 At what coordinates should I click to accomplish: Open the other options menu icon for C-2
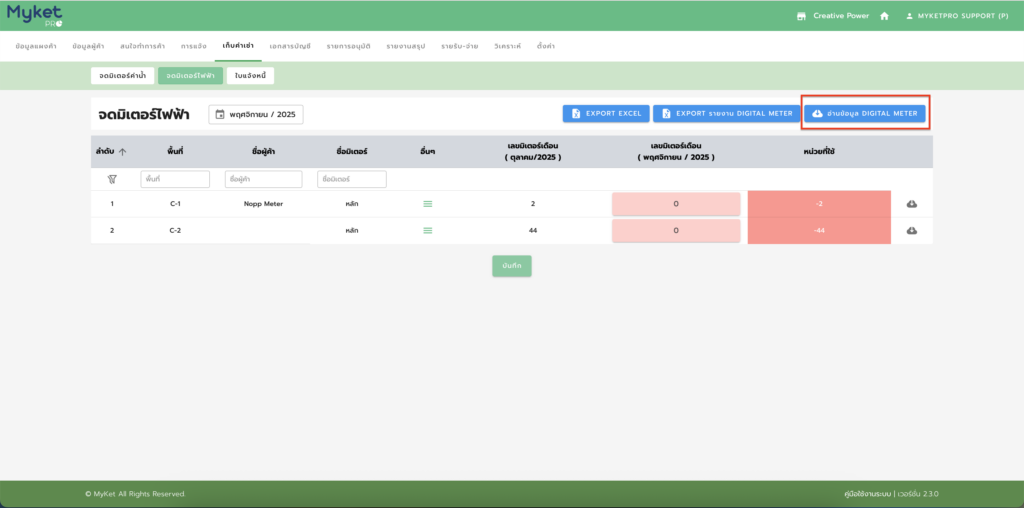[428, 230]
